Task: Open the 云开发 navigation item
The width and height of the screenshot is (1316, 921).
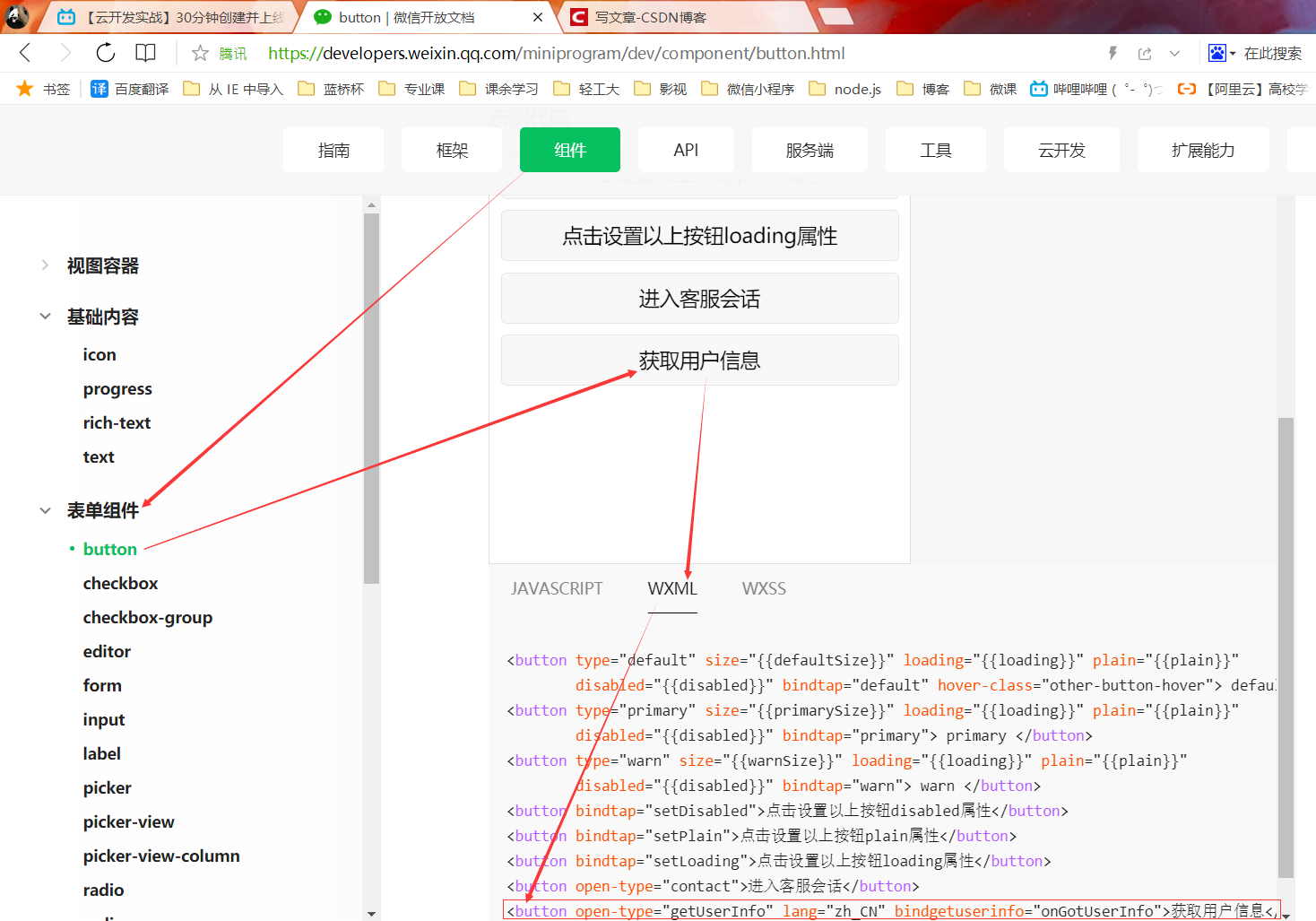Action: click(x=1061, y=150)
